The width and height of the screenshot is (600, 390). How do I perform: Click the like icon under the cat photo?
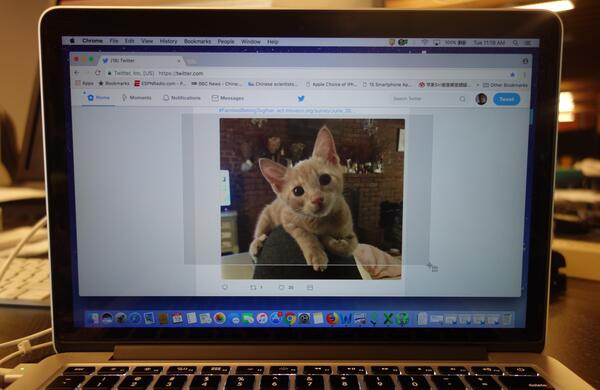click(281, 287)
